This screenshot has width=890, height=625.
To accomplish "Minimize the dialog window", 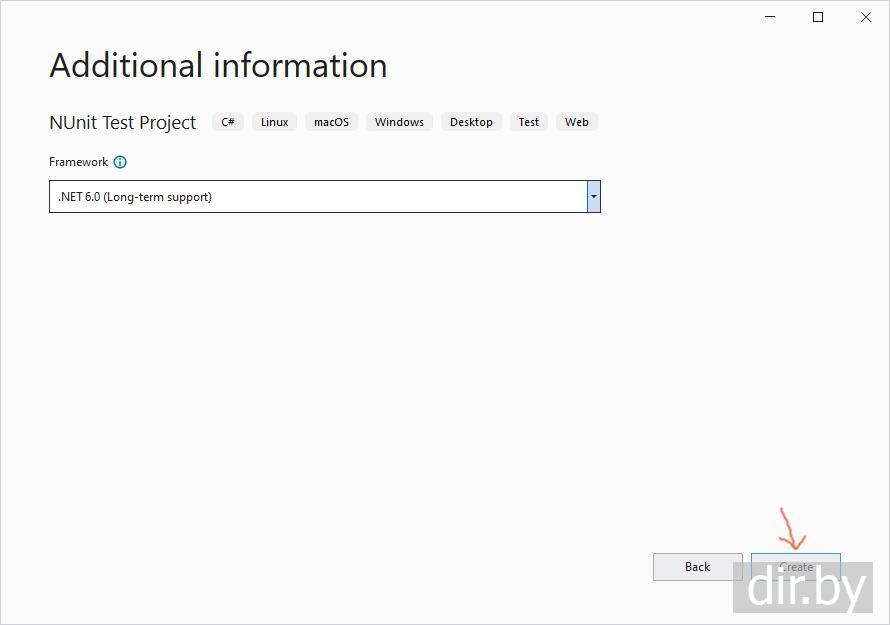I will [x=771, y=17].
